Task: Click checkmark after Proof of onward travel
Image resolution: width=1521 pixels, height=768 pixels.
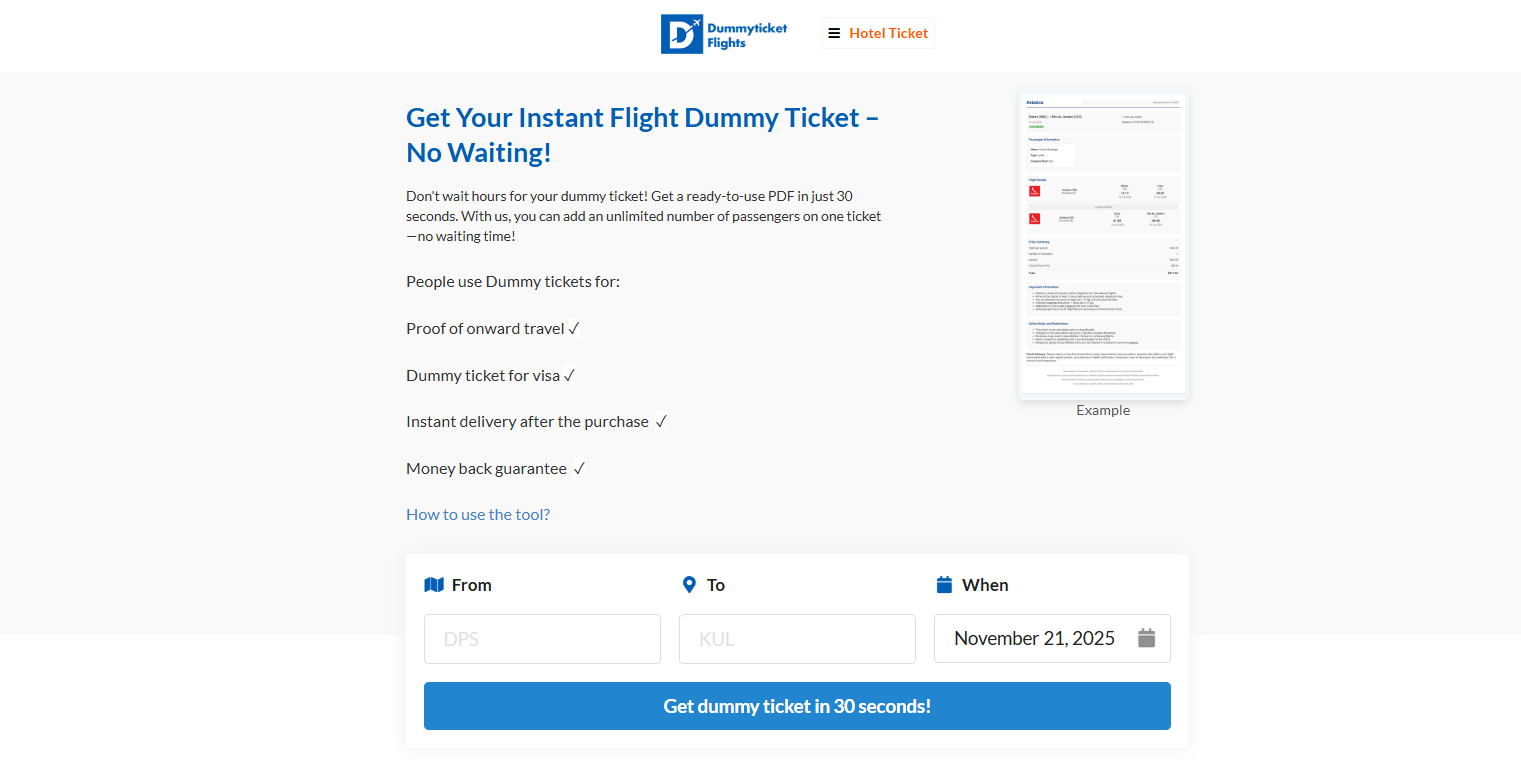Action: 574,328
